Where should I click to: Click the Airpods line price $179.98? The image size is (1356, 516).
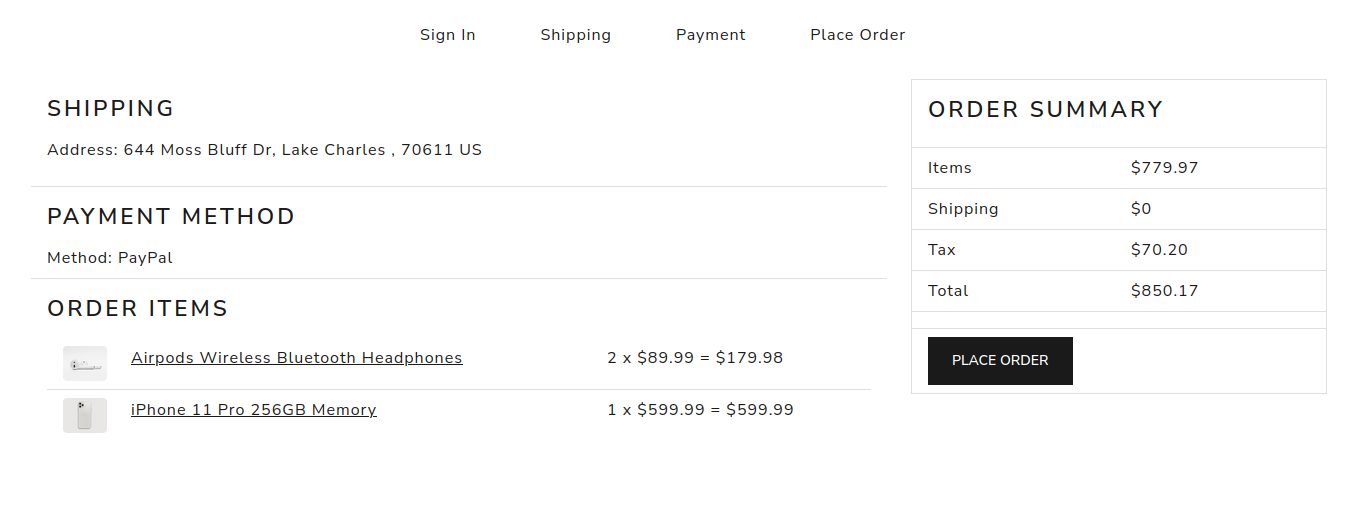tap(749, 358)
